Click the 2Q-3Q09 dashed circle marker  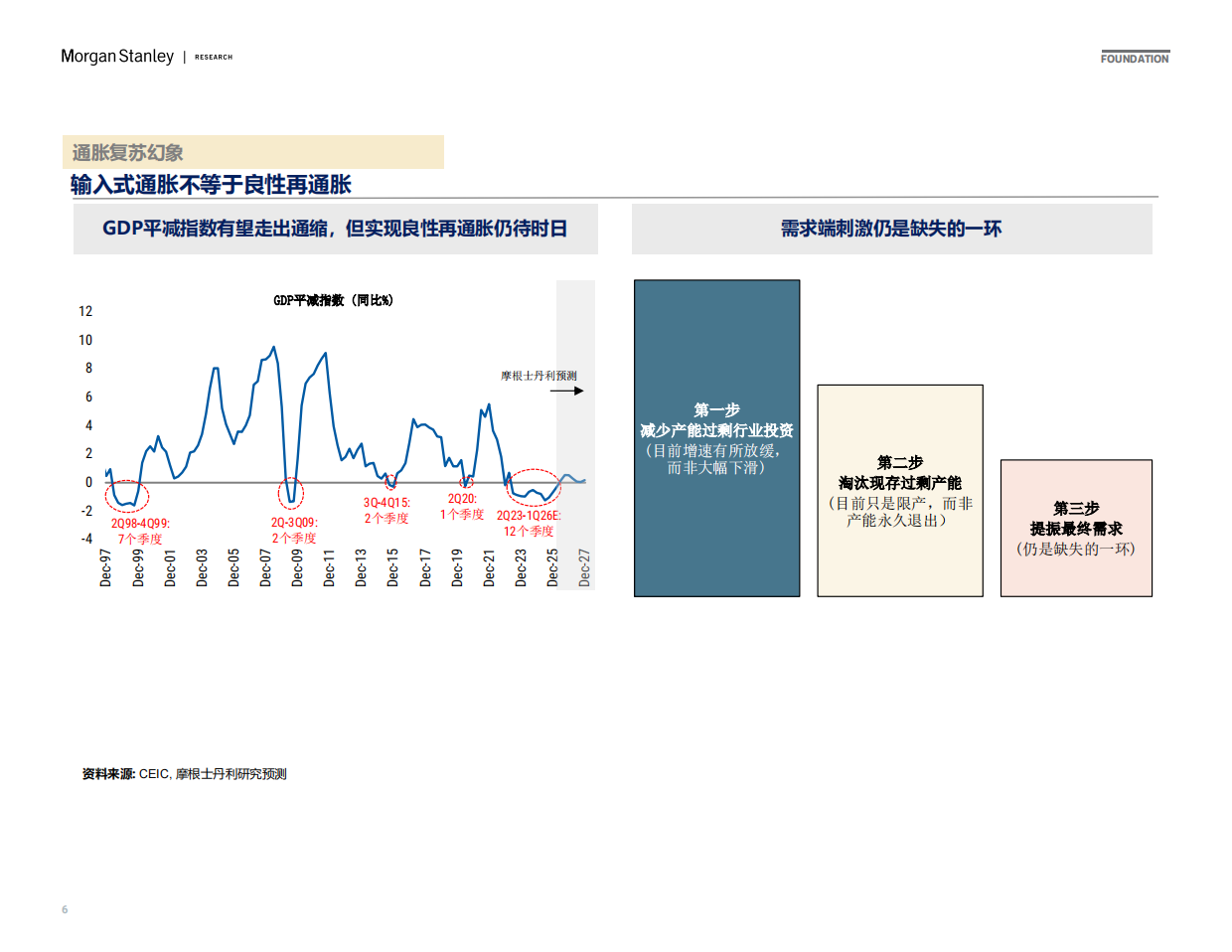292,490
